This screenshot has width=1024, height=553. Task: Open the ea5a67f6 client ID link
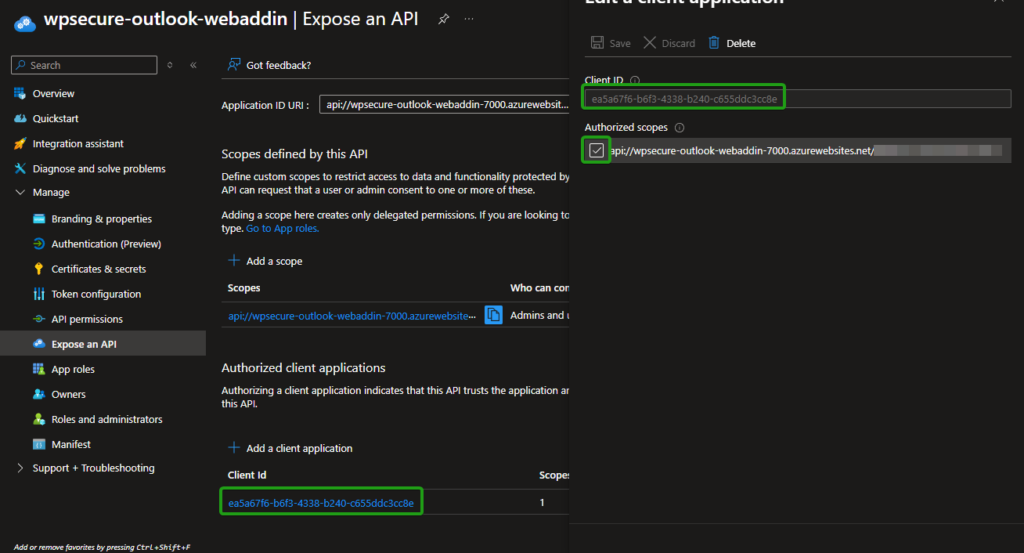(x=321, y=502)
